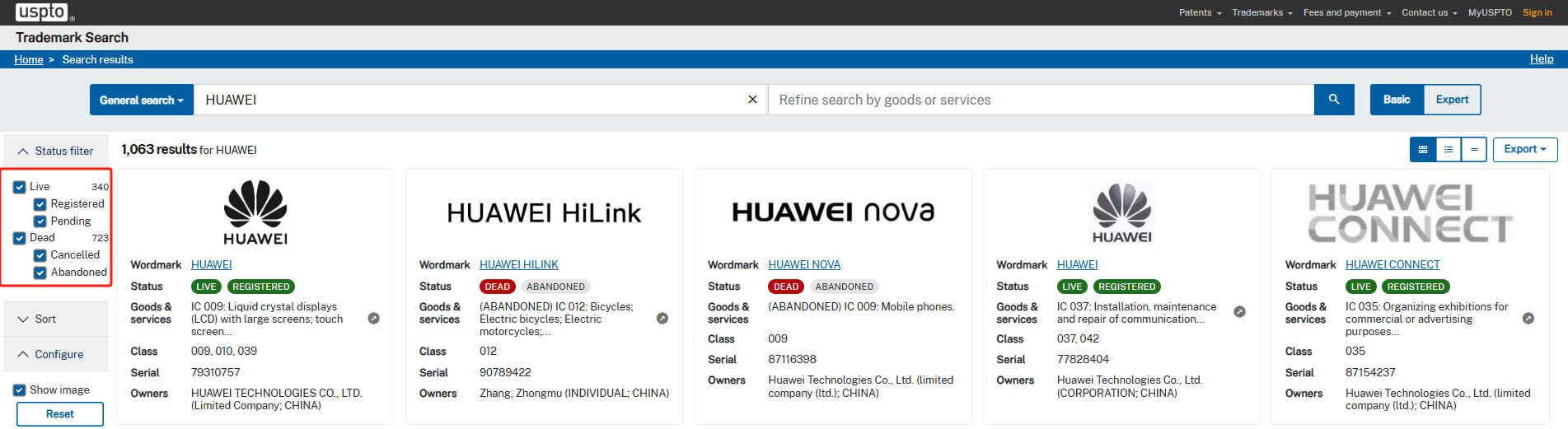The width and height of the screenshot is (1568, 429).
Task: Open HUAWEI CONNECT wordmark link
Action: [1392, 264]
